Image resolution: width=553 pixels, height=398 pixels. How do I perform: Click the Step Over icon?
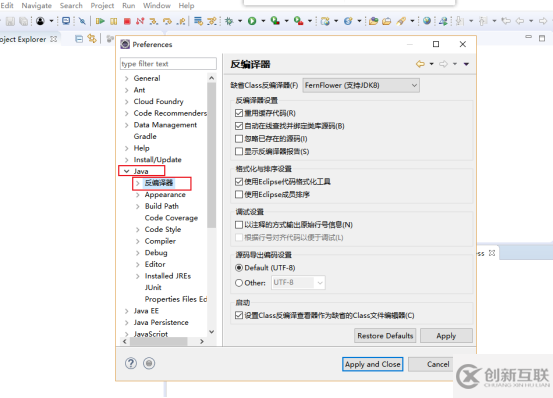click(x=168, y=21)
